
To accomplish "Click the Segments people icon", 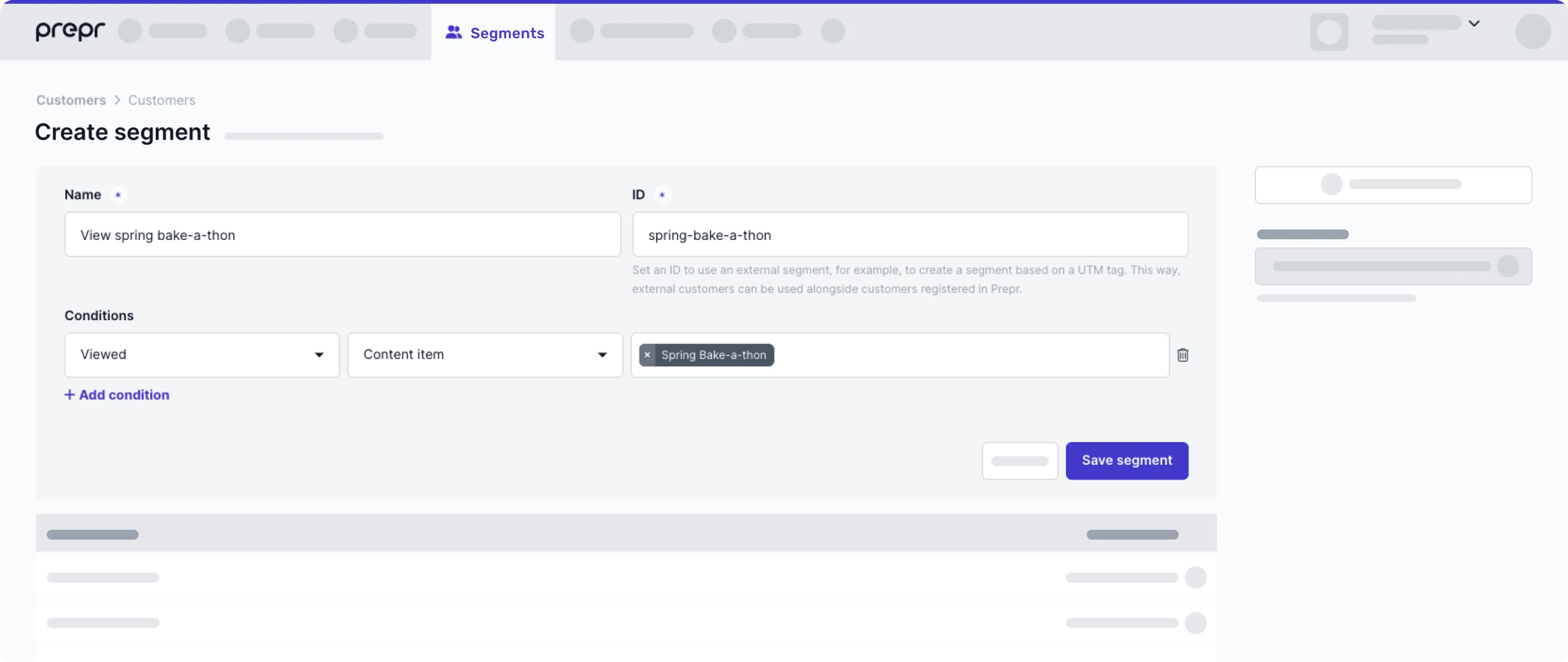I will 454,33.
